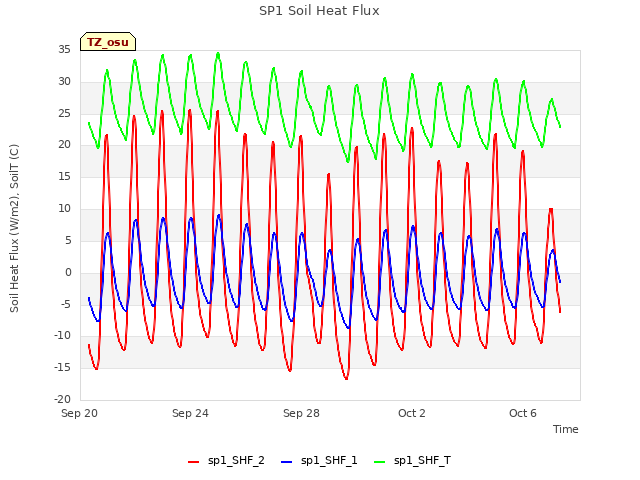Click the 30 y-axis tick label
The image size is (640, 480).
point(64,82)
